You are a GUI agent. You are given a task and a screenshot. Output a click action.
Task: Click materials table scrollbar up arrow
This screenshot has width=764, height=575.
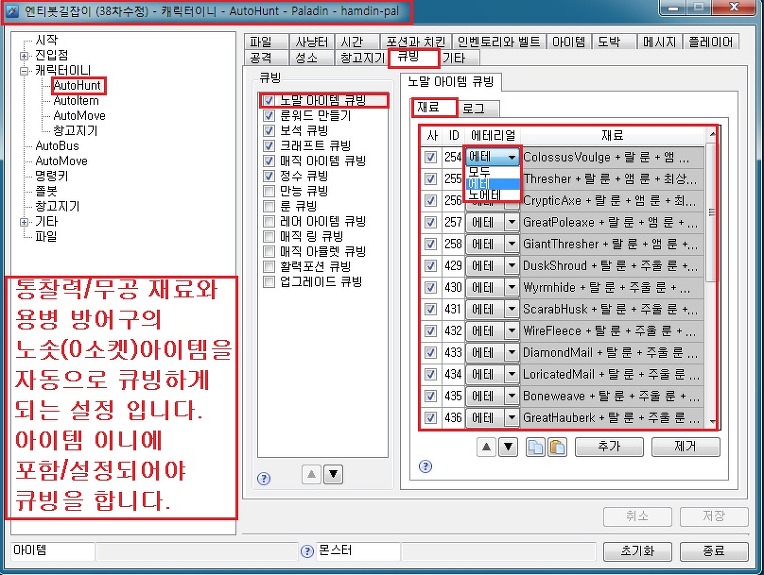coord(712,134)
